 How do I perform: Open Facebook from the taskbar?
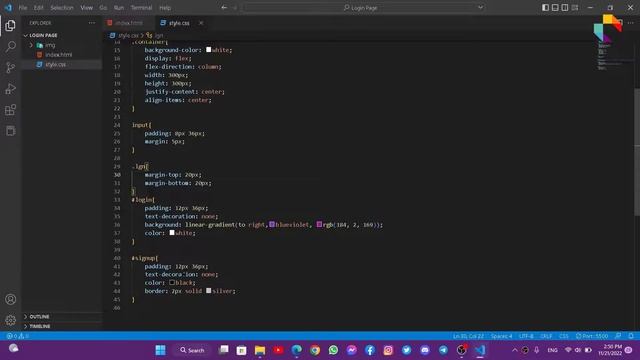pos(370,350)
